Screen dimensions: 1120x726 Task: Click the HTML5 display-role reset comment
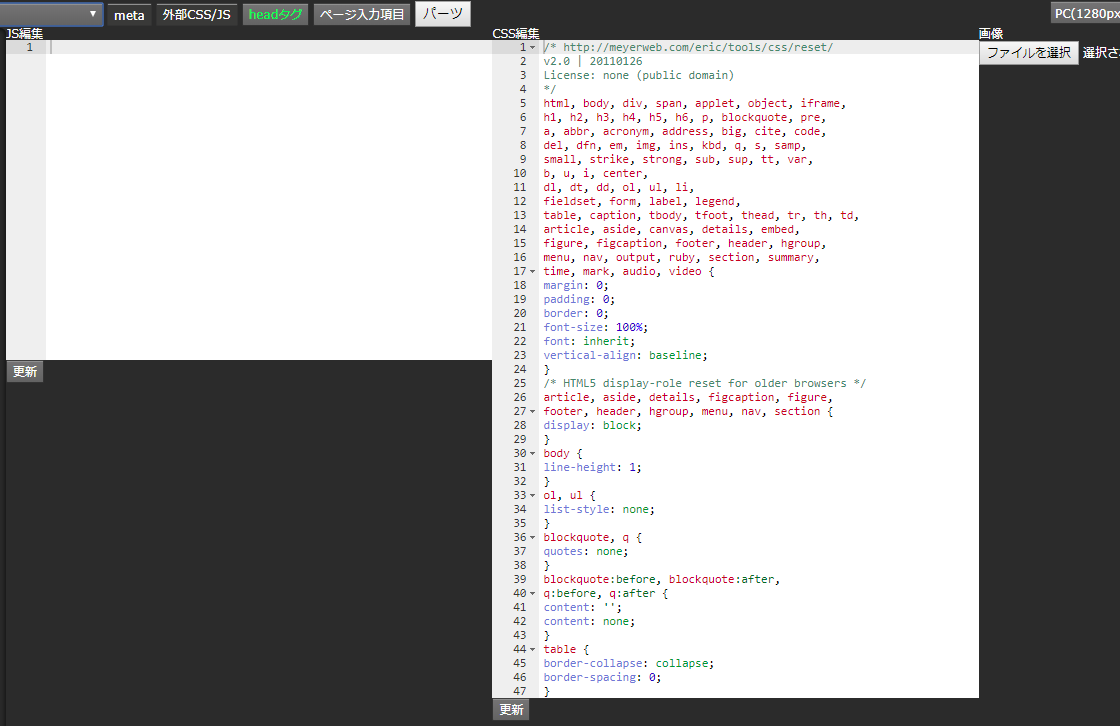point(704,384)
